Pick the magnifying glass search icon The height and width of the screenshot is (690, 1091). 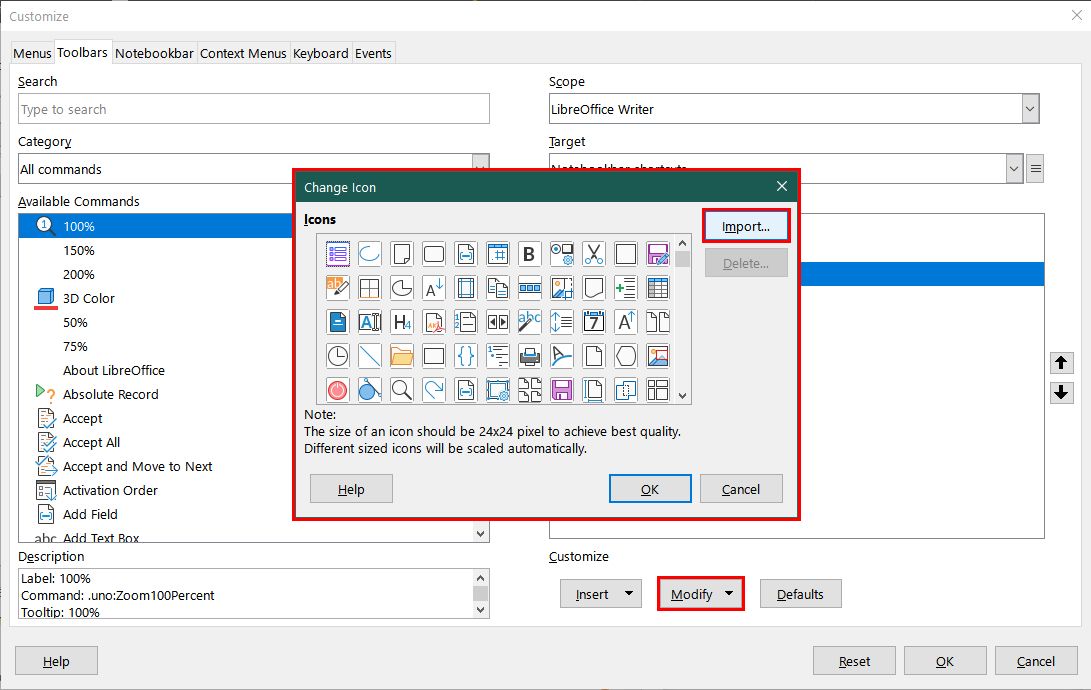point(401,389)
